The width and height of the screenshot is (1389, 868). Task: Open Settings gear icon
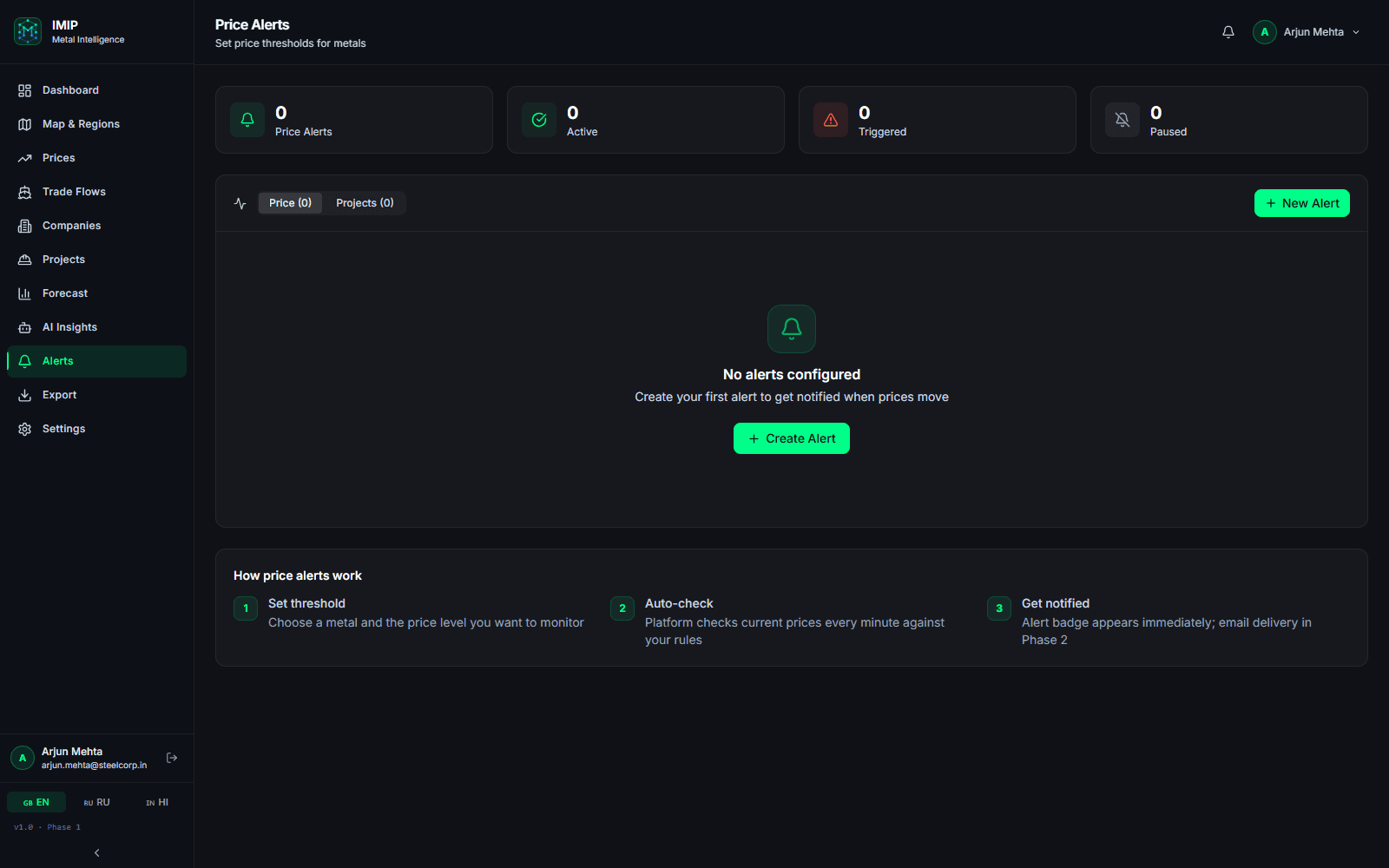point(24,429)
